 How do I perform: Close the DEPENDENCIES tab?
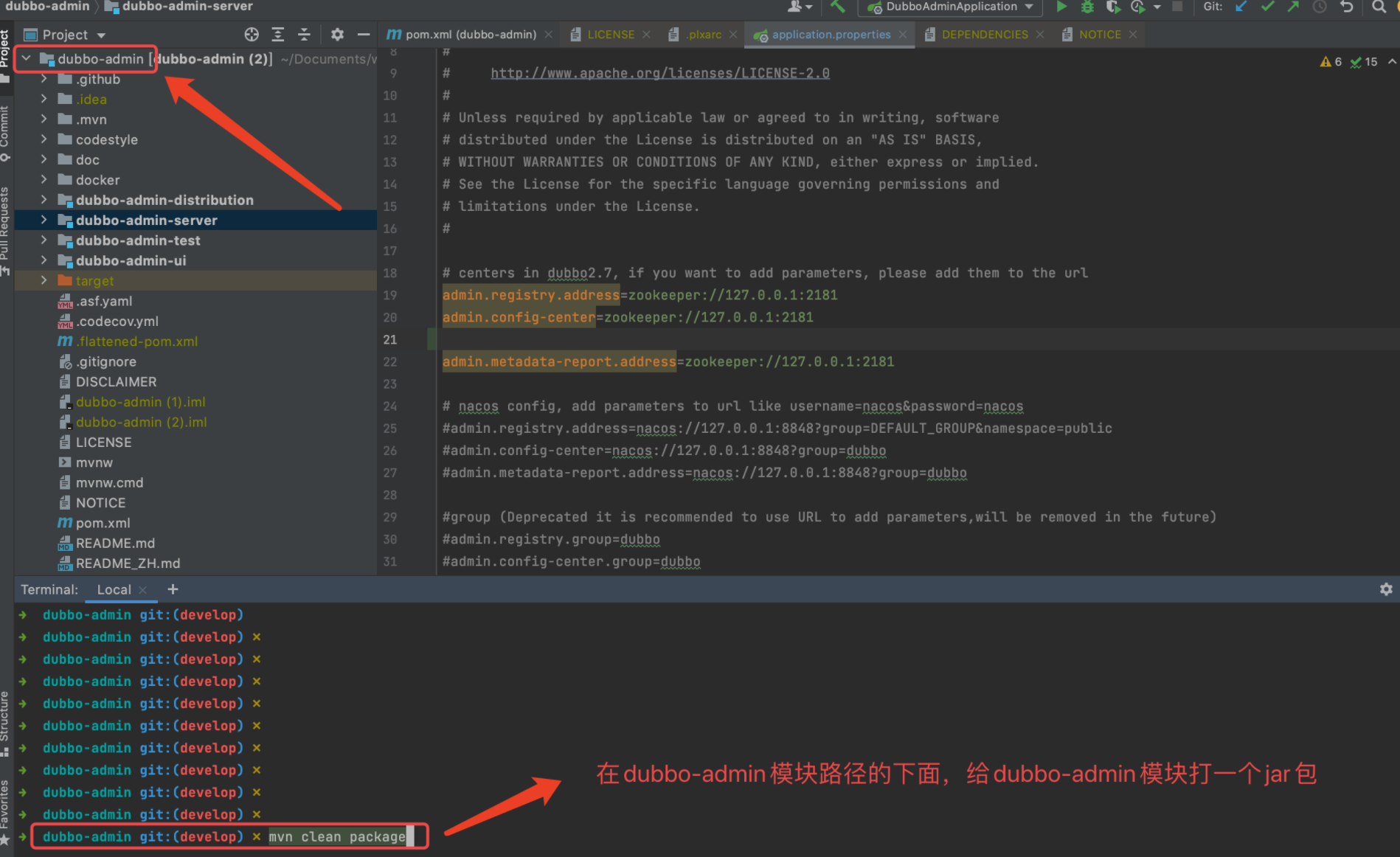pyautogui.click(x=1039, y=35)
